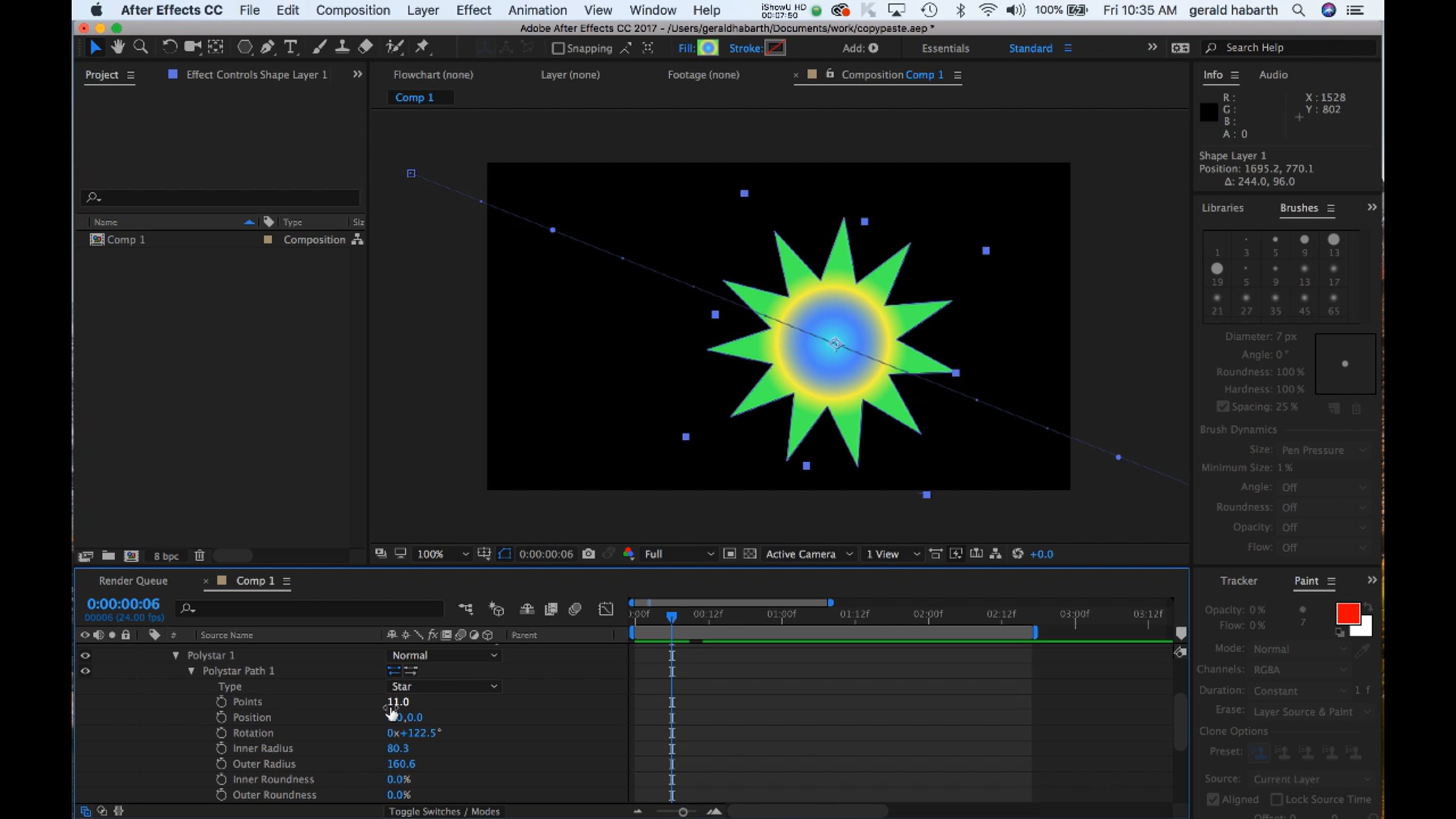The width and height of the screenshot is (1456, 819).
Task: Open the Star type dropdown
Action: coord(444,687)
